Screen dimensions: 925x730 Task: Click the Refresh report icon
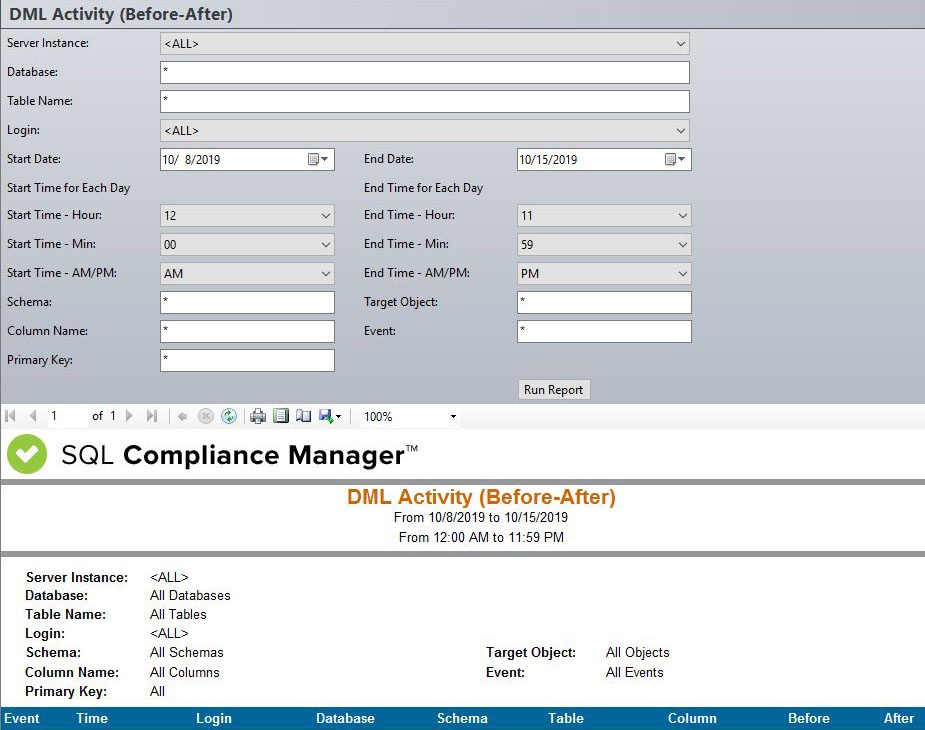tap(229, 416)
